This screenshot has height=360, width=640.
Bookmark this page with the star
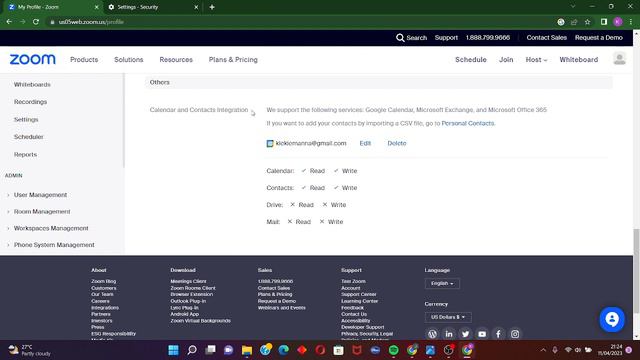587,22
